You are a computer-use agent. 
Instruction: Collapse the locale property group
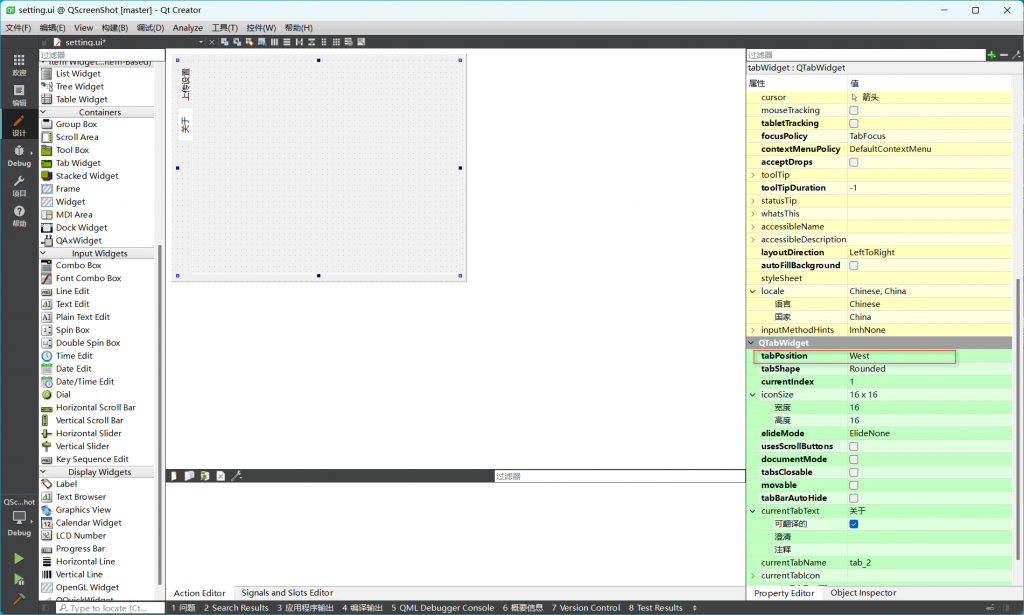[x=752, y=291]
